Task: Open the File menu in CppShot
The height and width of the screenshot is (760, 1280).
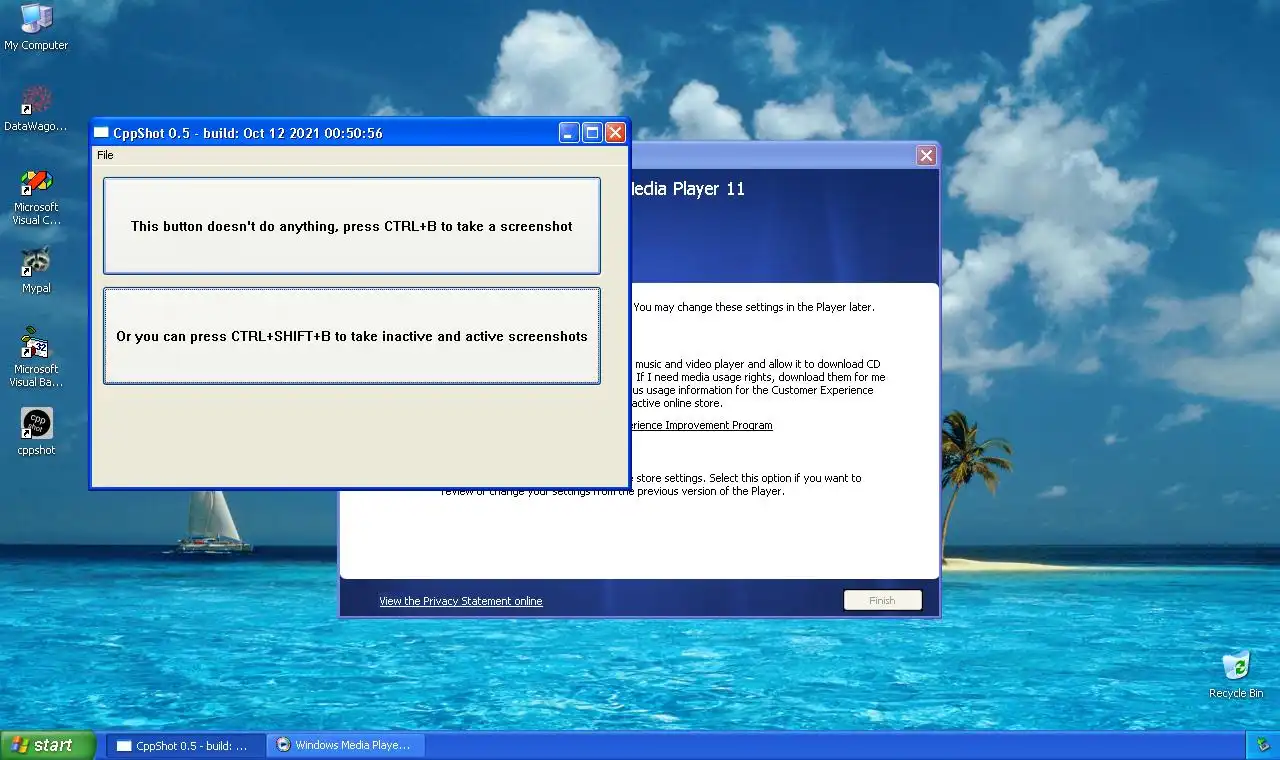Action: [x=105, y=155]
